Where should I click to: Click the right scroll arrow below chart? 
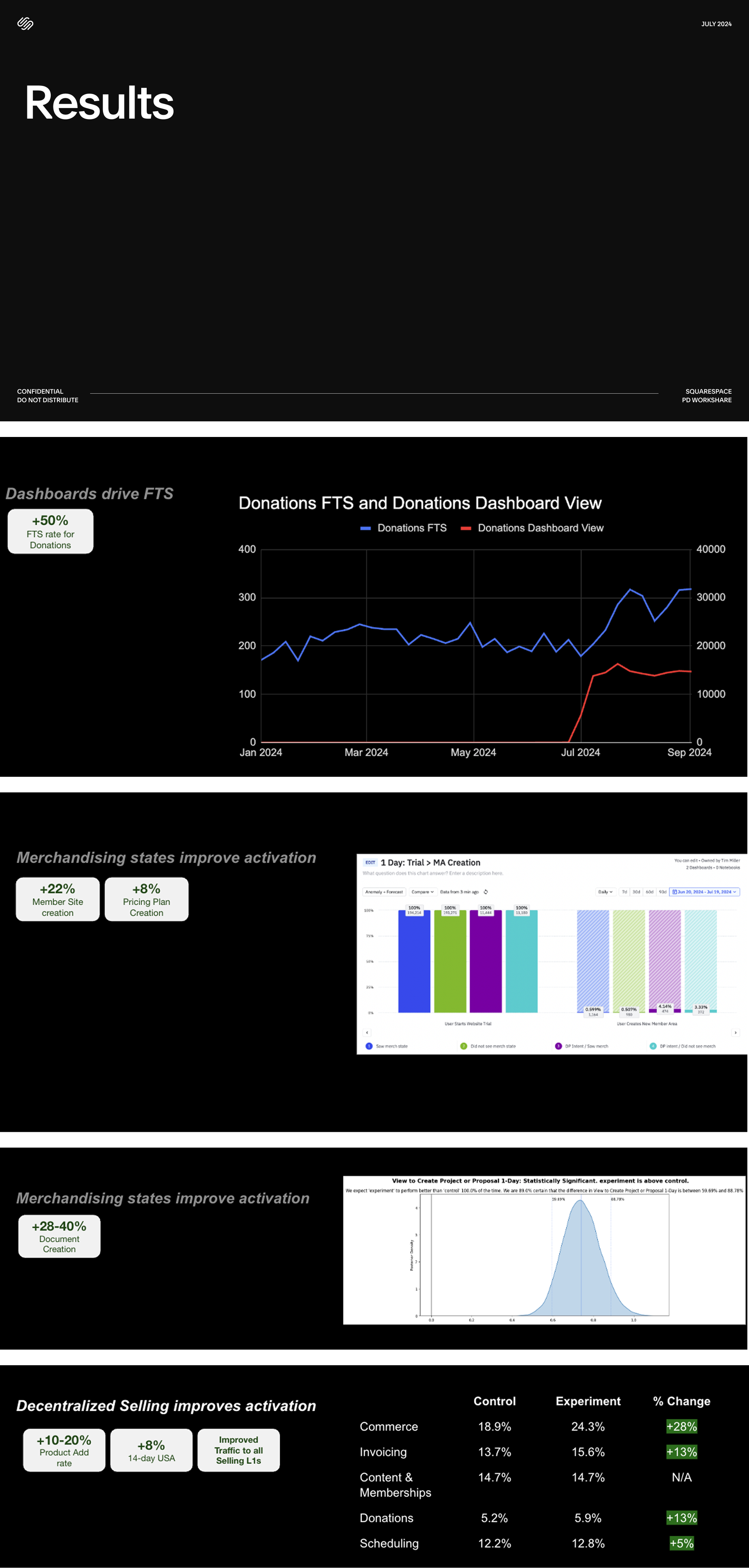(x=735, y=1032)
